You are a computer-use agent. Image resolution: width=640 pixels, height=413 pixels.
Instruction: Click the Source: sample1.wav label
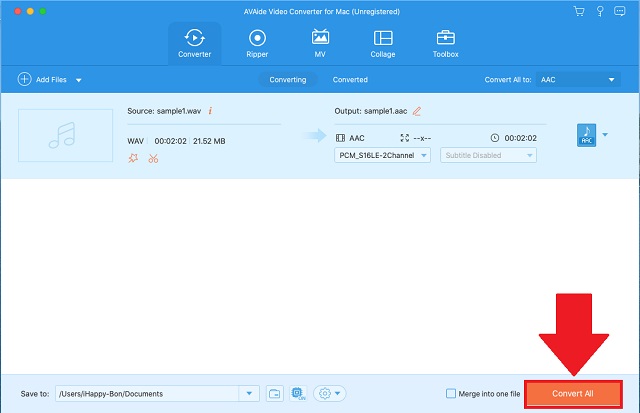164,111
